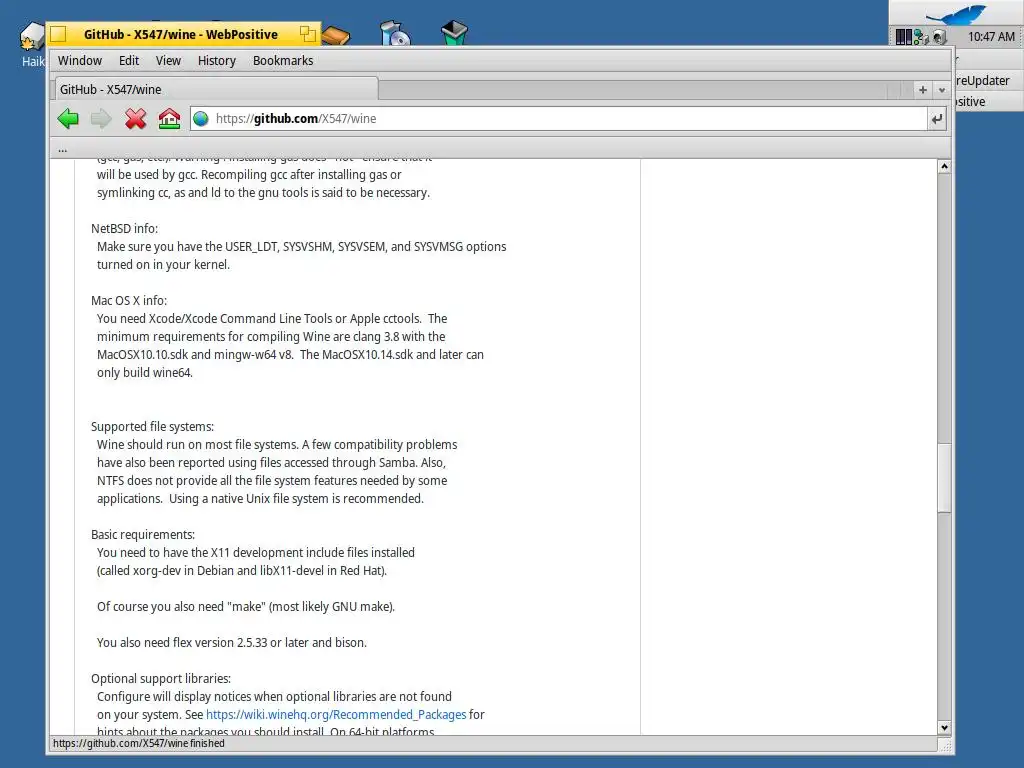Click the close box on the yellow title tab
Screen dimensions: 1024x768
pyautogui.click(x=58, y=34)
